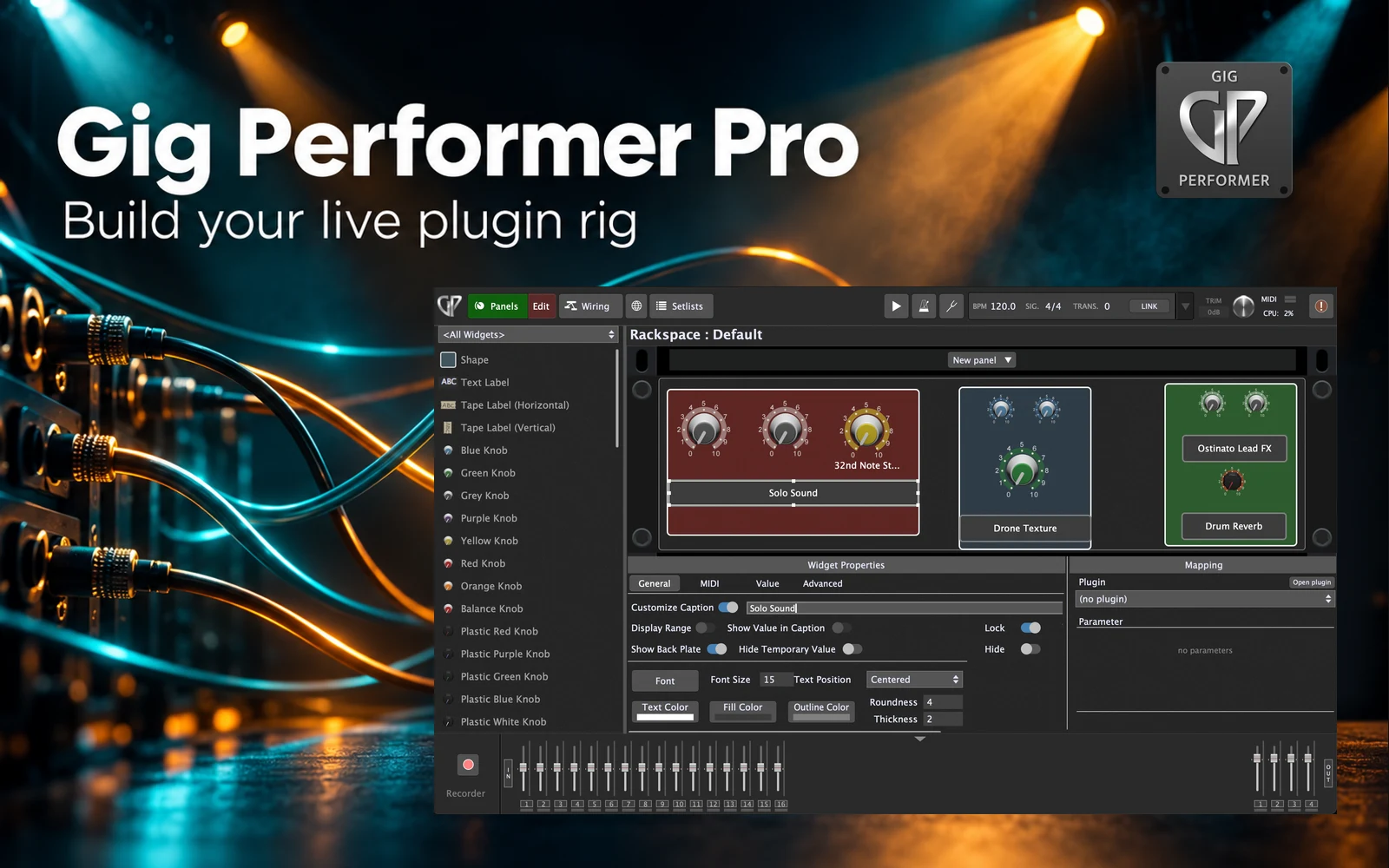Open the Text Color swatch
This screenshot has height=868, width=1389.
665,712
